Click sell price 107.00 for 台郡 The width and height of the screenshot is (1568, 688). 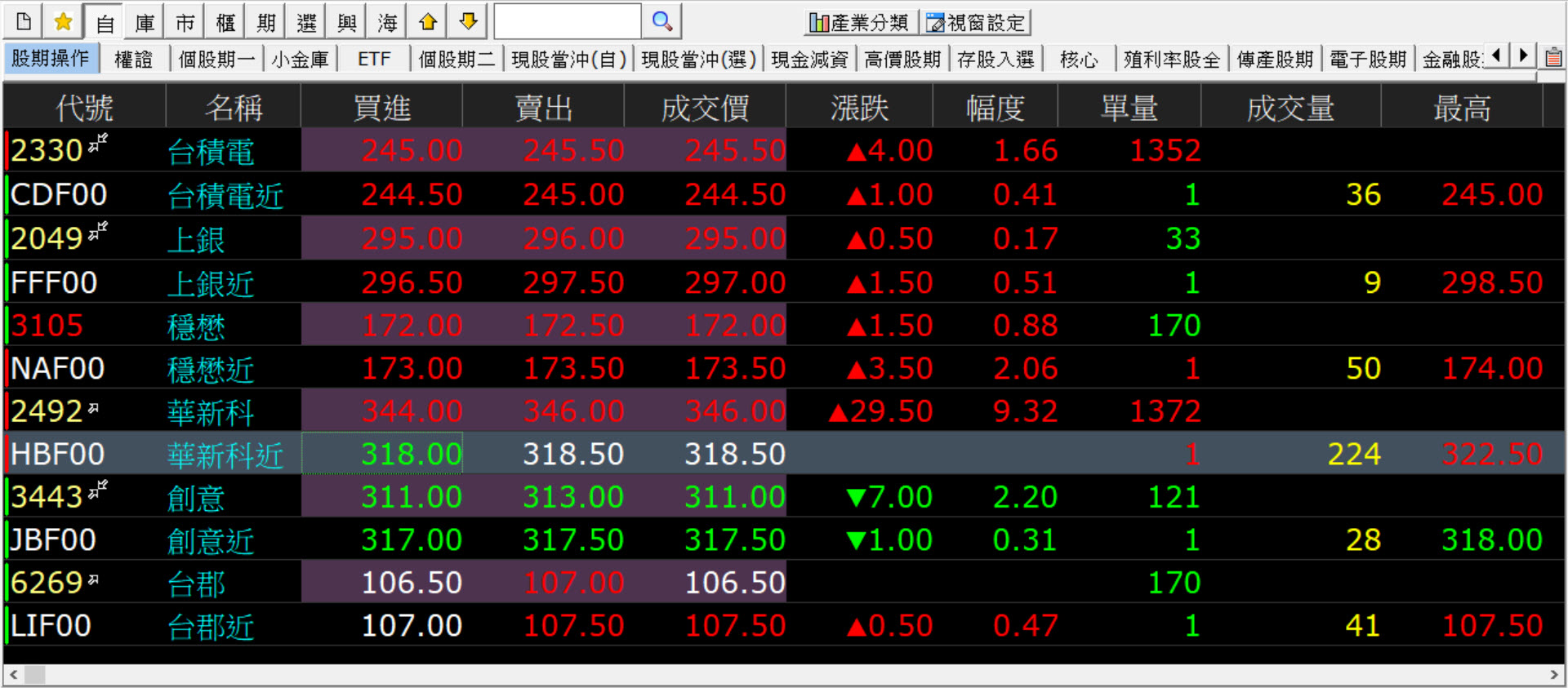point(573,583)
